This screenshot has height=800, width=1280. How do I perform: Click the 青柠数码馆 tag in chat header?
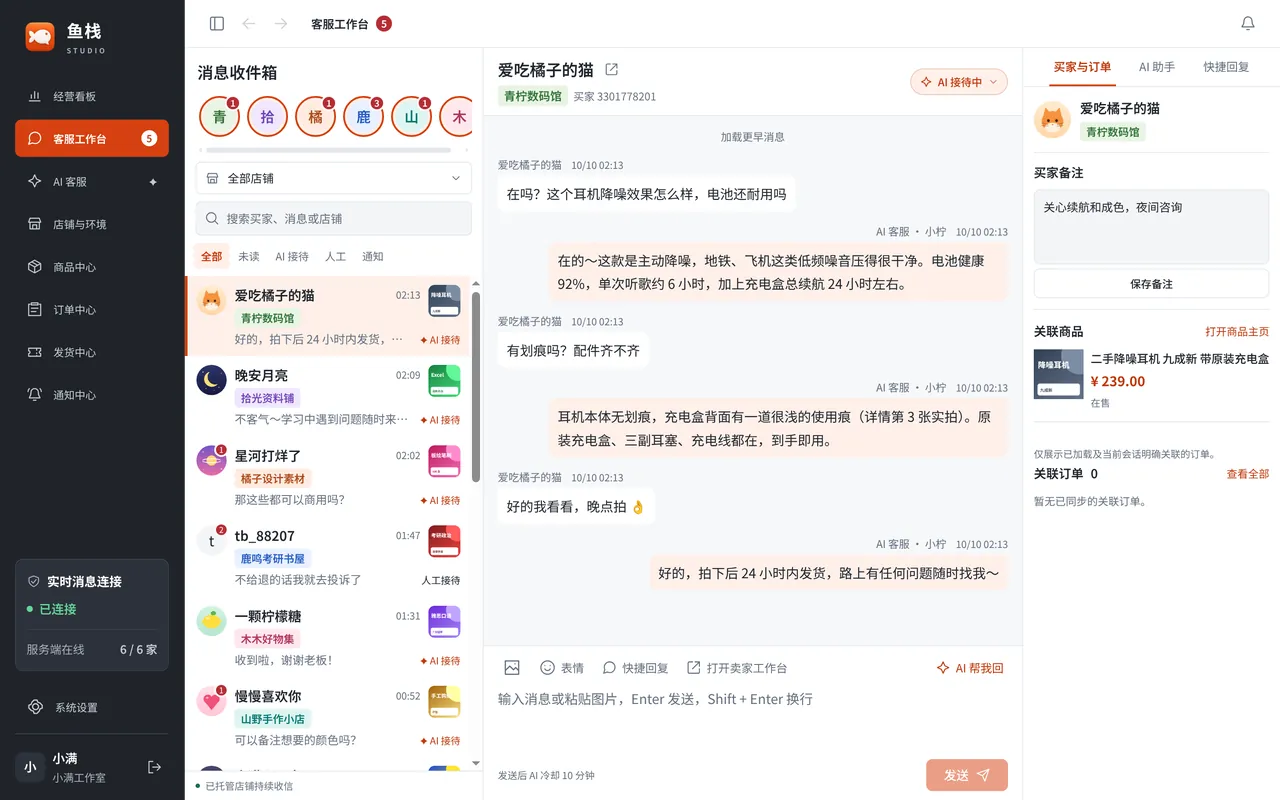[x=533, y=96]
